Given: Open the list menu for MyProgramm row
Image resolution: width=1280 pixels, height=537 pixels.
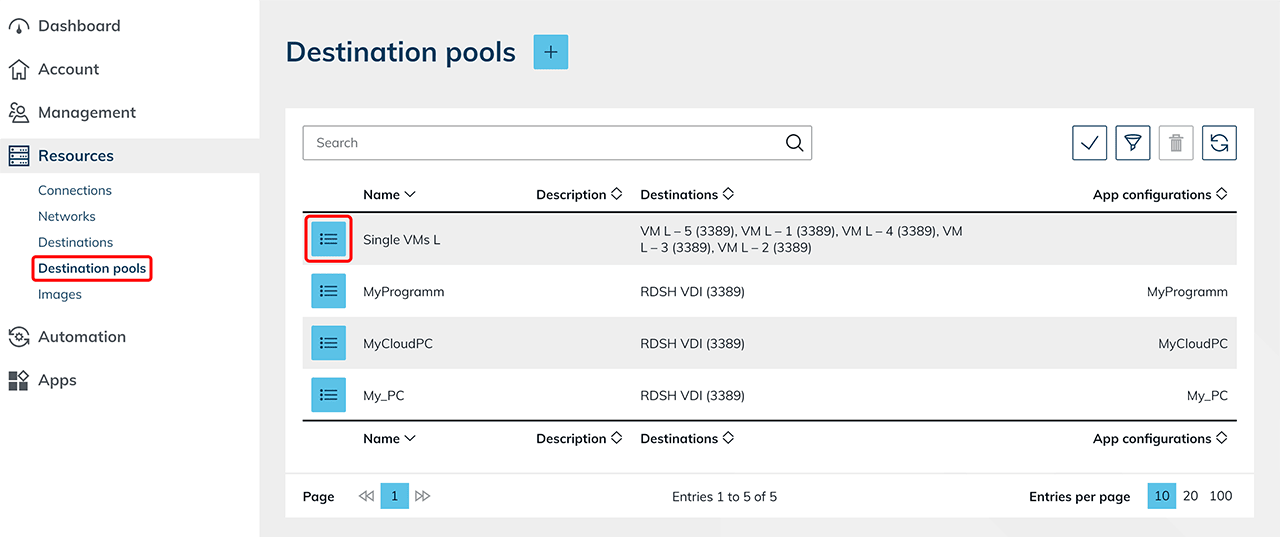Looking at the screenshot, I should [328, 292].
